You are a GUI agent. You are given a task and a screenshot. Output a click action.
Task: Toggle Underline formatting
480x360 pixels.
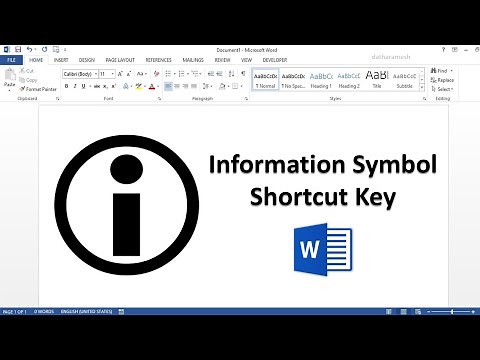[83, 86]
